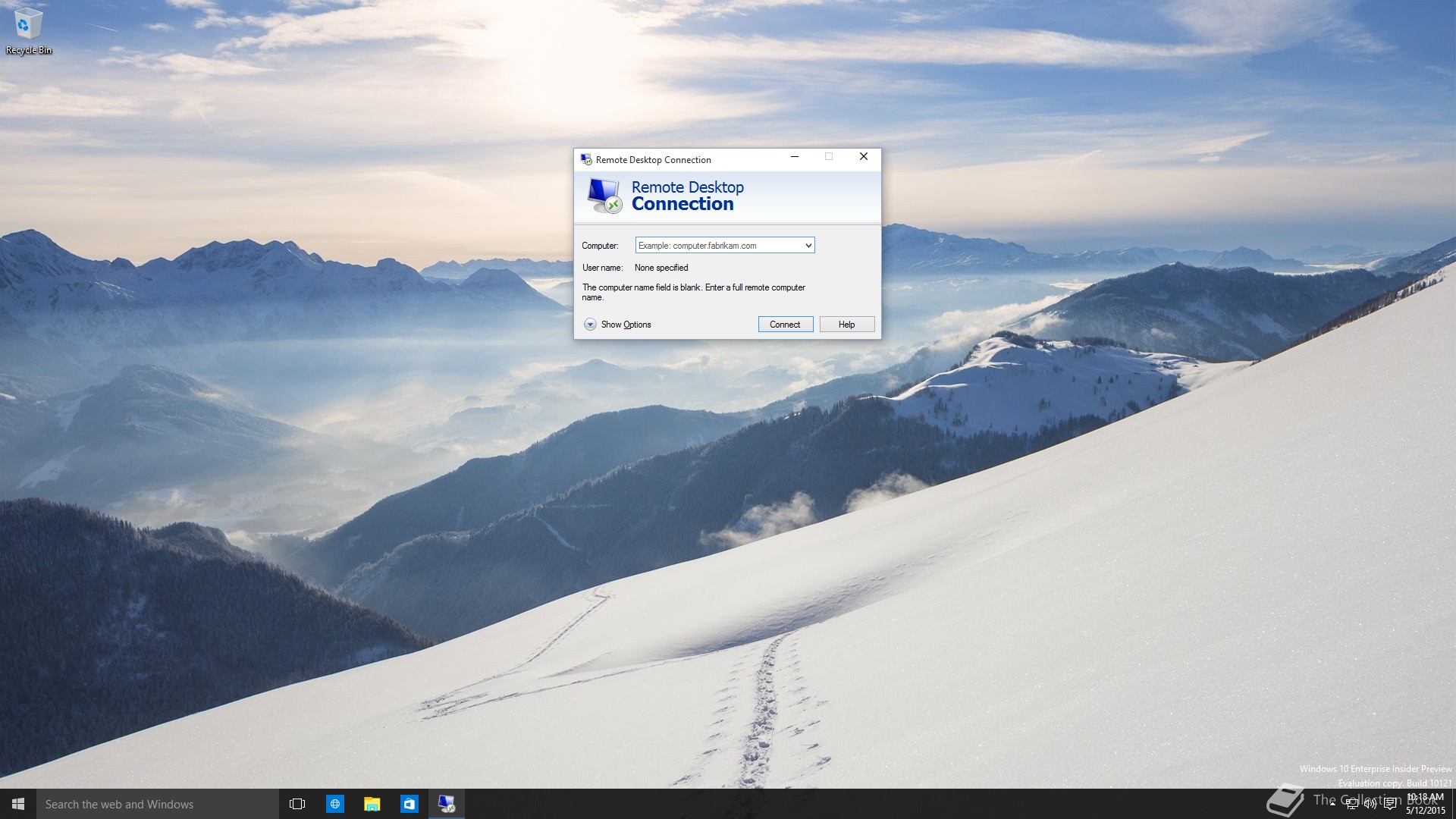Show hidden system tray icons
This screenshot has height=819, width=1456.
tap(1332, 804)
